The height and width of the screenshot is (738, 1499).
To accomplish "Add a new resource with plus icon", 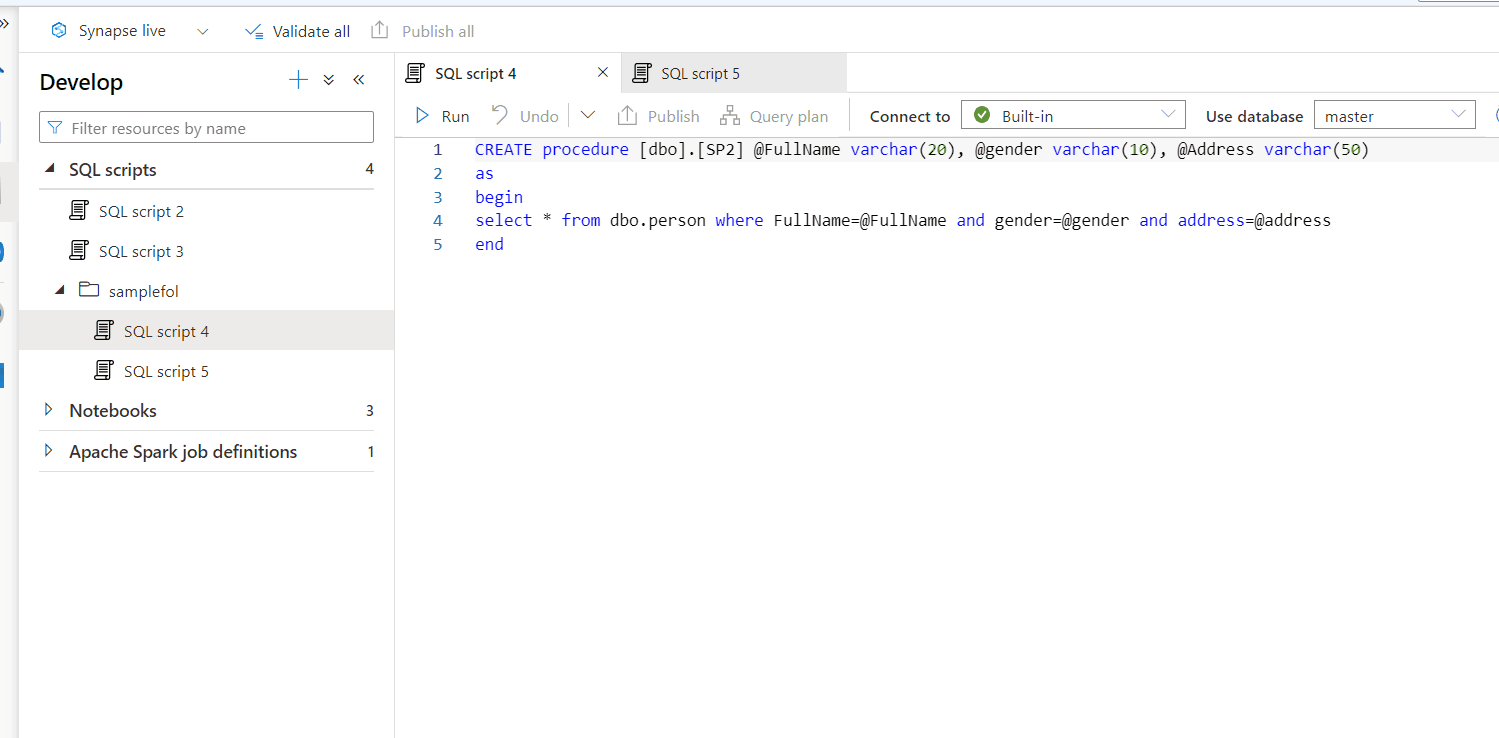I will 298,81.
